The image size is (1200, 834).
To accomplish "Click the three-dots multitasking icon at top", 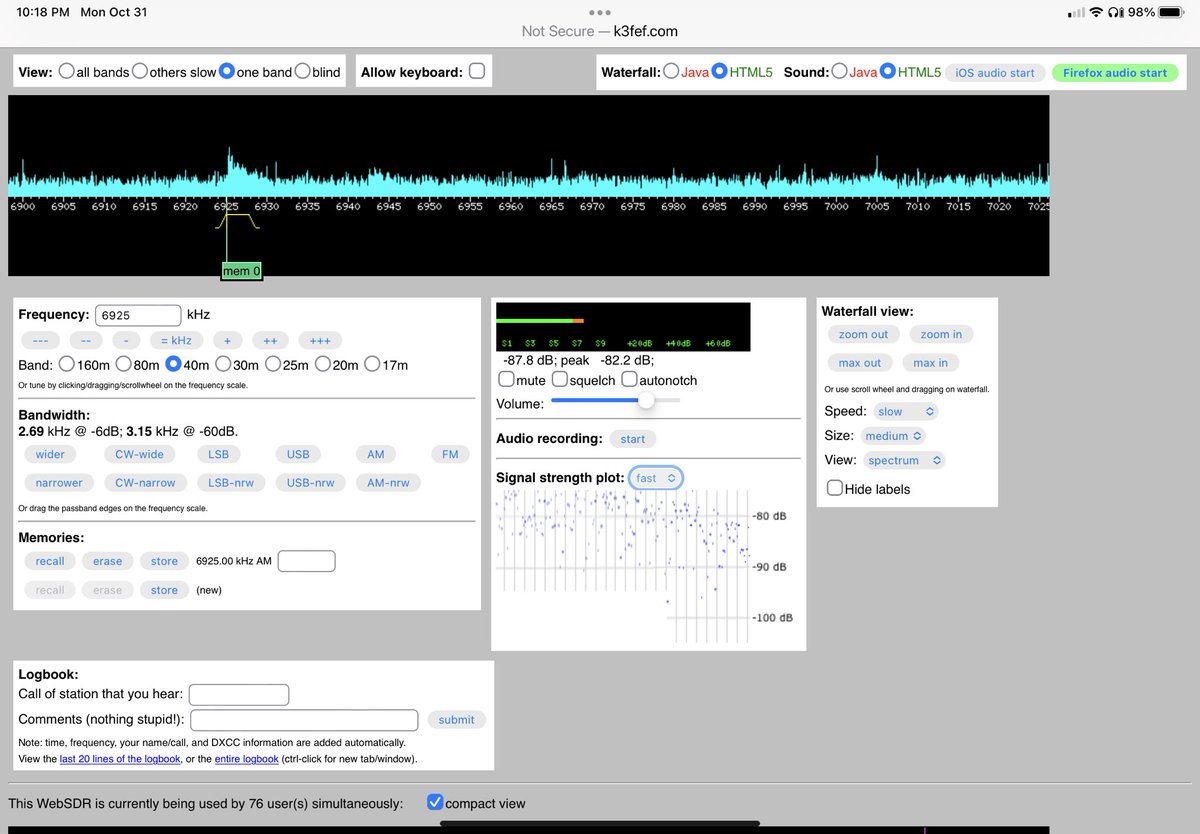I will pos(600,13).
